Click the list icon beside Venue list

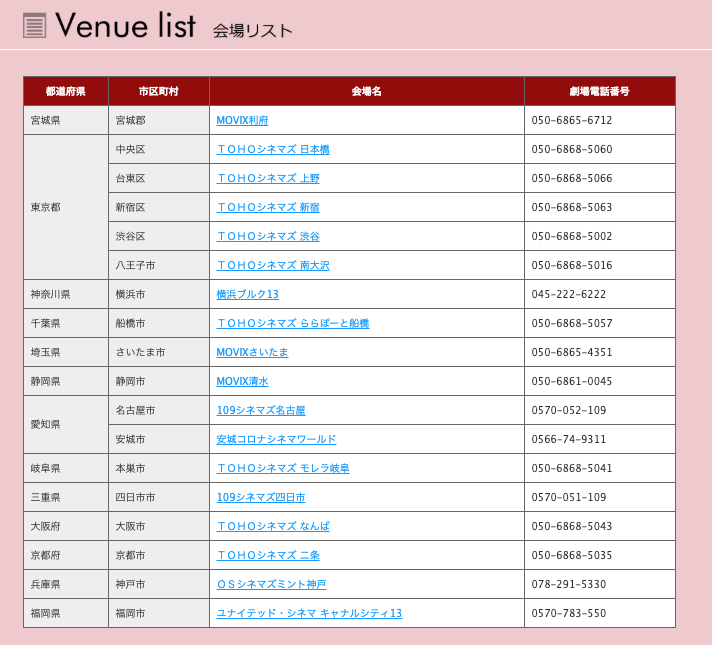tap(35, 25)
